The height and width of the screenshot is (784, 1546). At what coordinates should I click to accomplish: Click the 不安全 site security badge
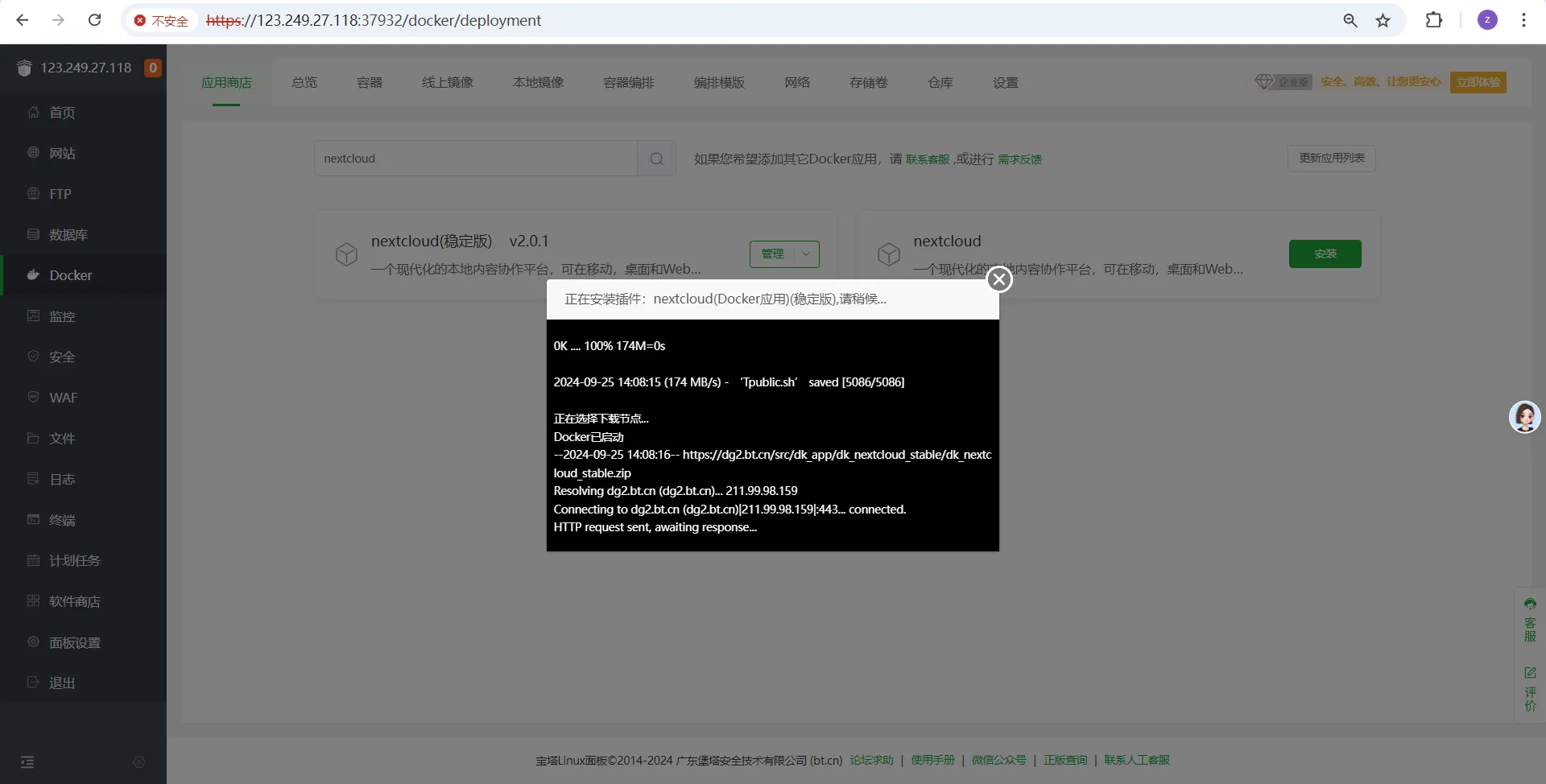point(161,20)
